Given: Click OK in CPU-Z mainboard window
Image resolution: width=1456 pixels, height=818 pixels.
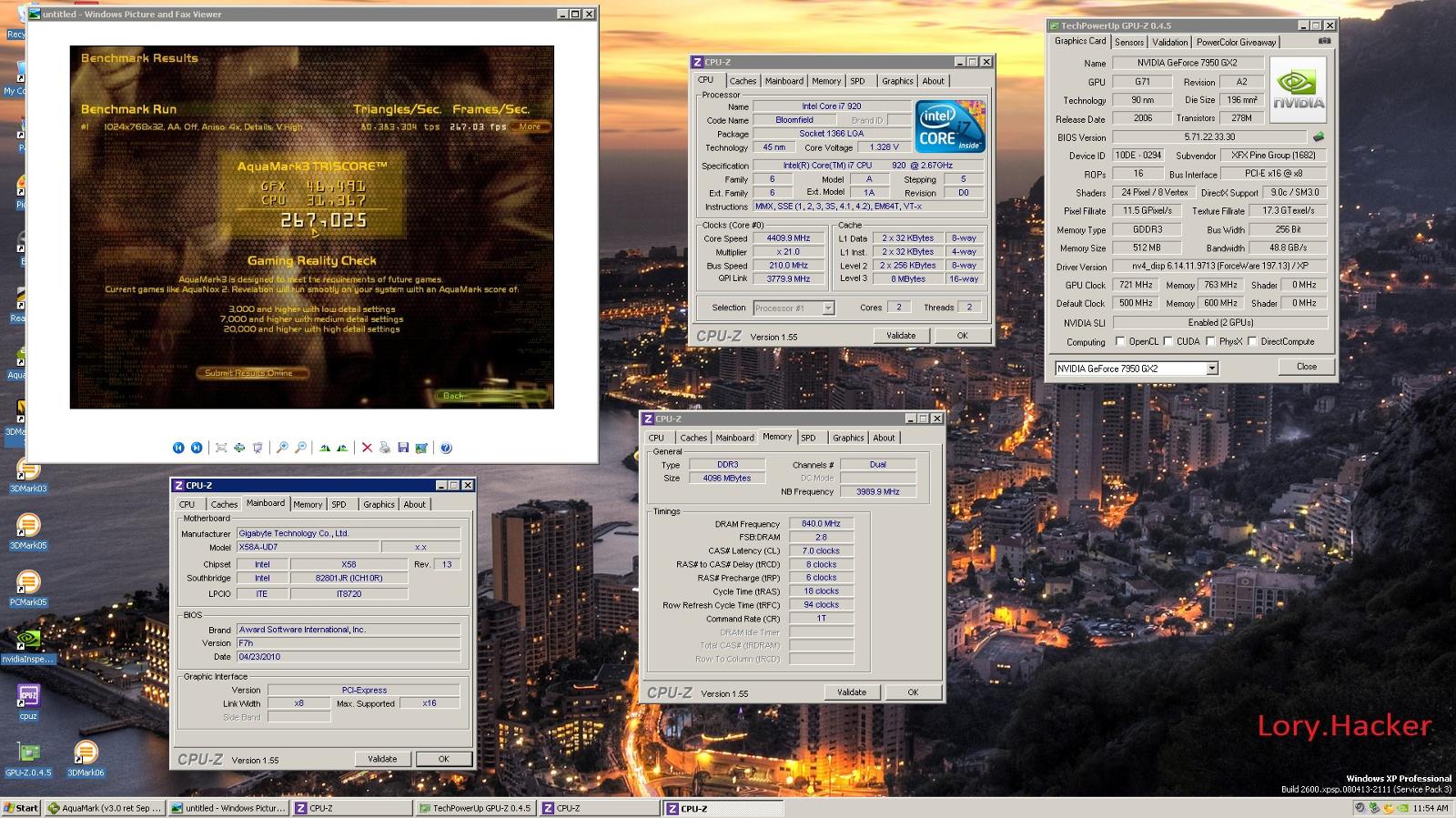Looking at the screenshot, I should point(443,759).
